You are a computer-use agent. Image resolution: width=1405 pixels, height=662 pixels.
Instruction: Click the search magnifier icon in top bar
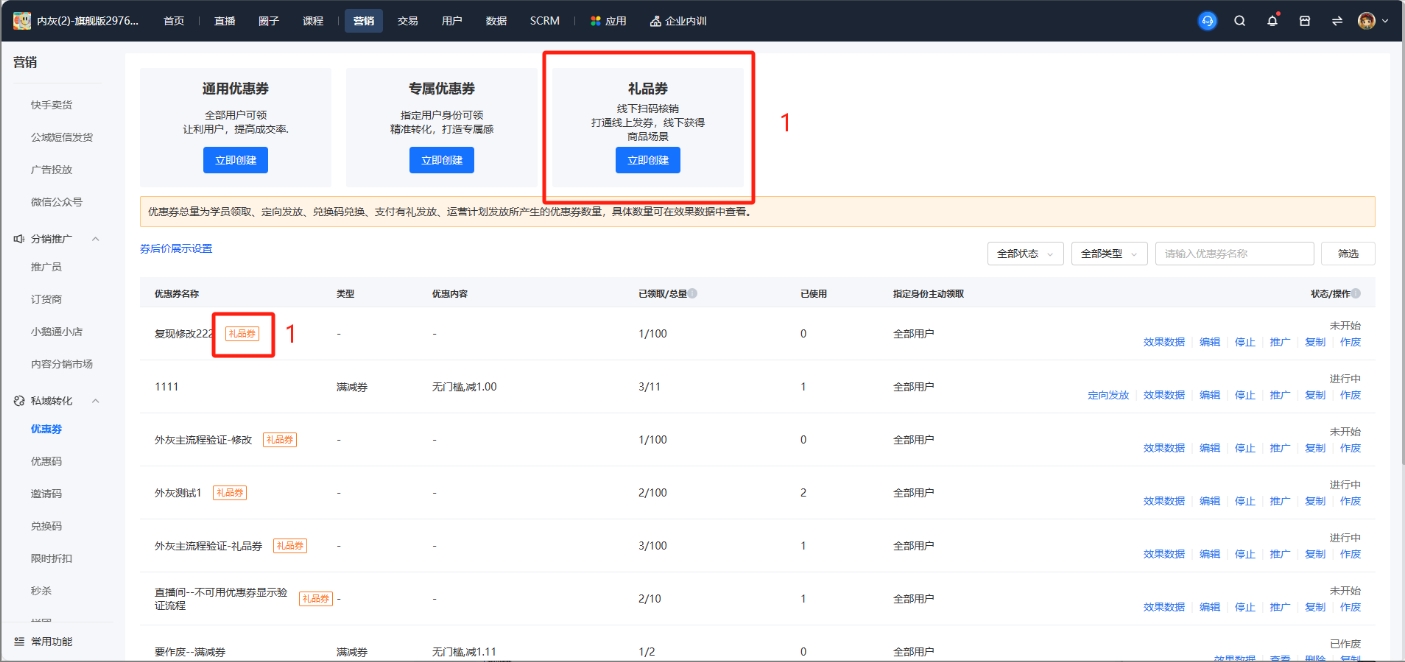[1238, 19]
